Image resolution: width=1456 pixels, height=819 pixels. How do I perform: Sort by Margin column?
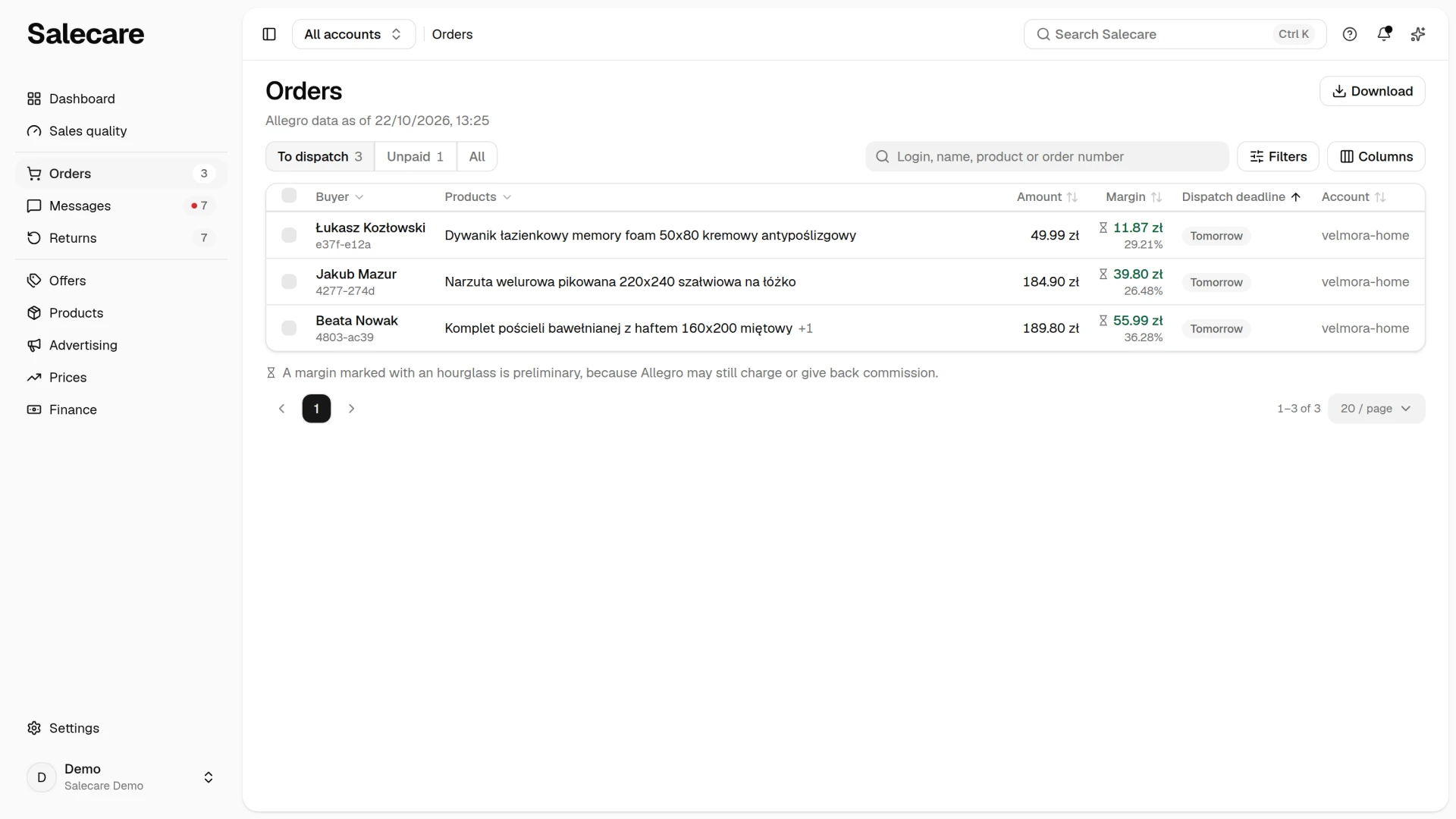[1134, 197]
